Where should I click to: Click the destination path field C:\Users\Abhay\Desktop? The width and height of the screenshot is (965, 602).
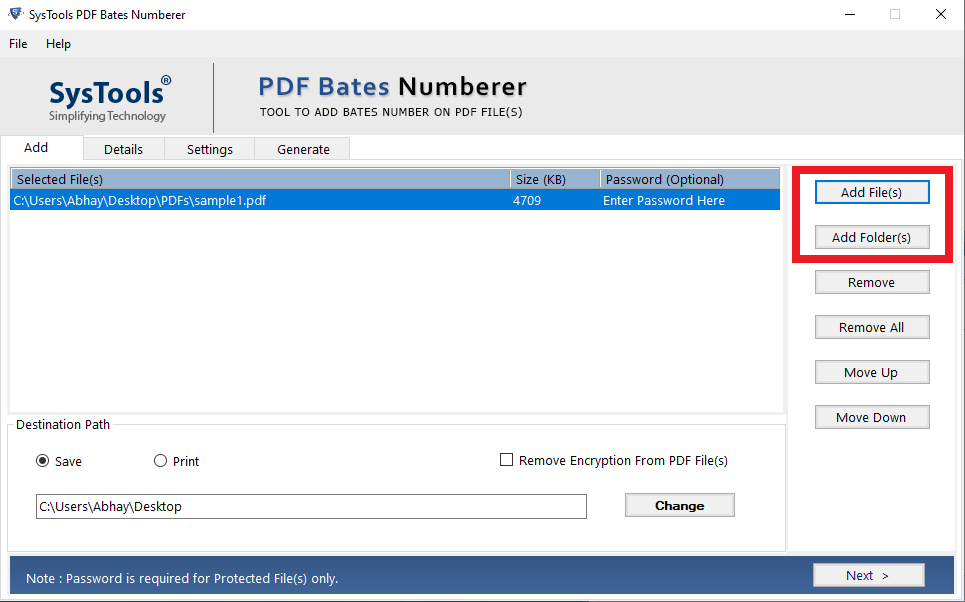click(311, 506)
